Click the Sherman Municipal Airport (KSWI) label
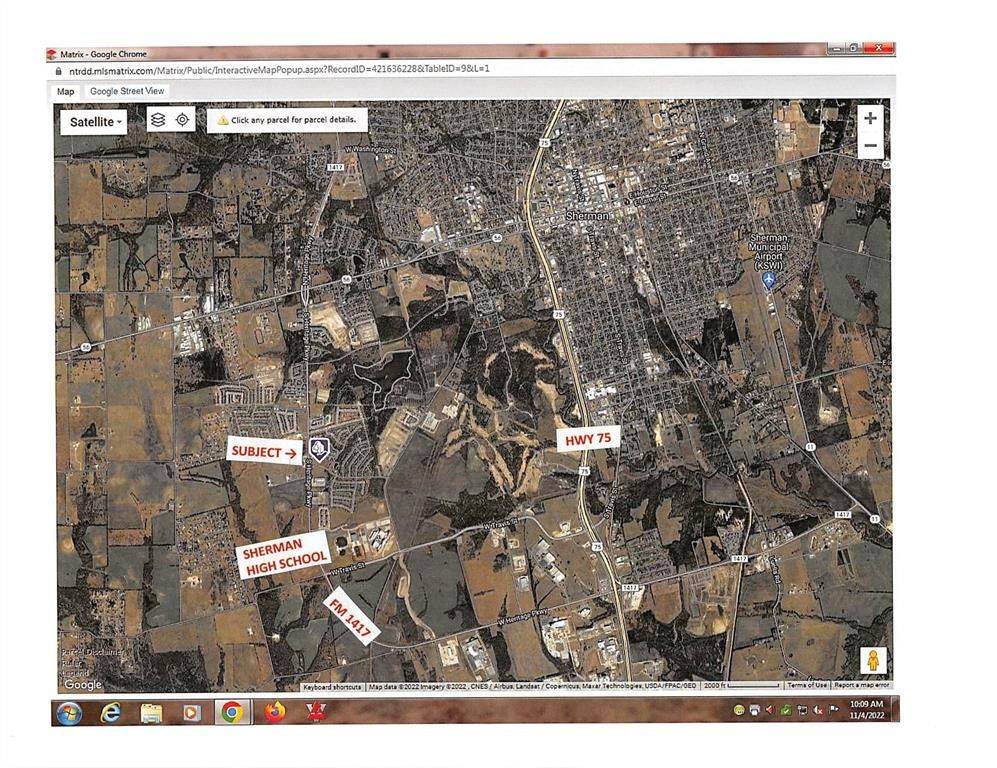 click(x=769, y=251)
